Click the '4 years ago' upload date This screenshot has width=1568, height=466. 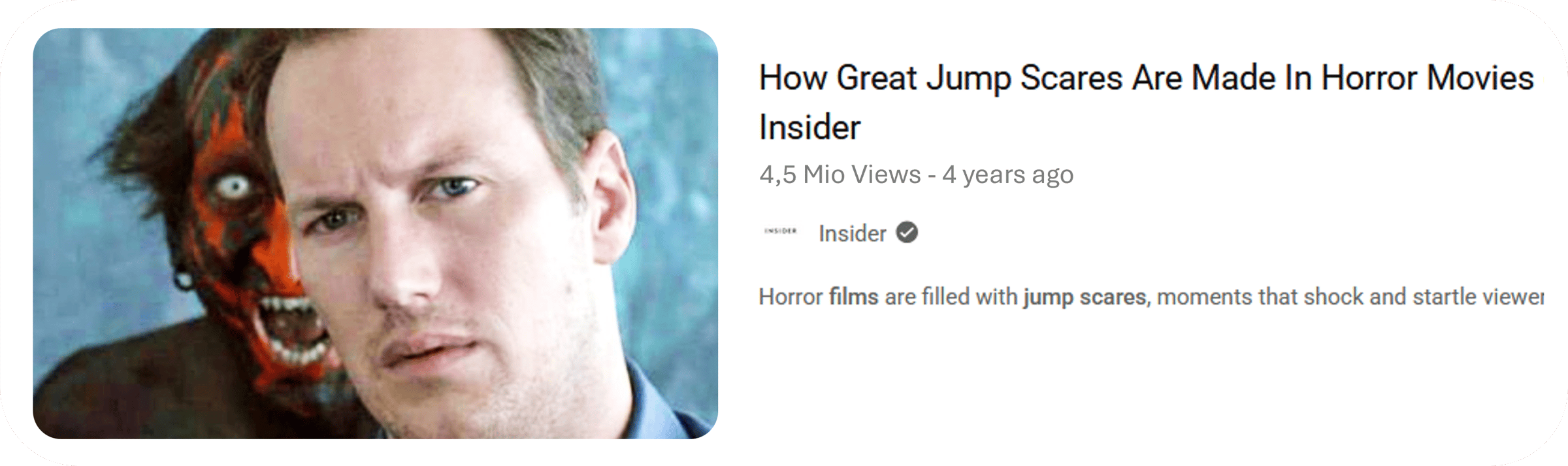1007,175
